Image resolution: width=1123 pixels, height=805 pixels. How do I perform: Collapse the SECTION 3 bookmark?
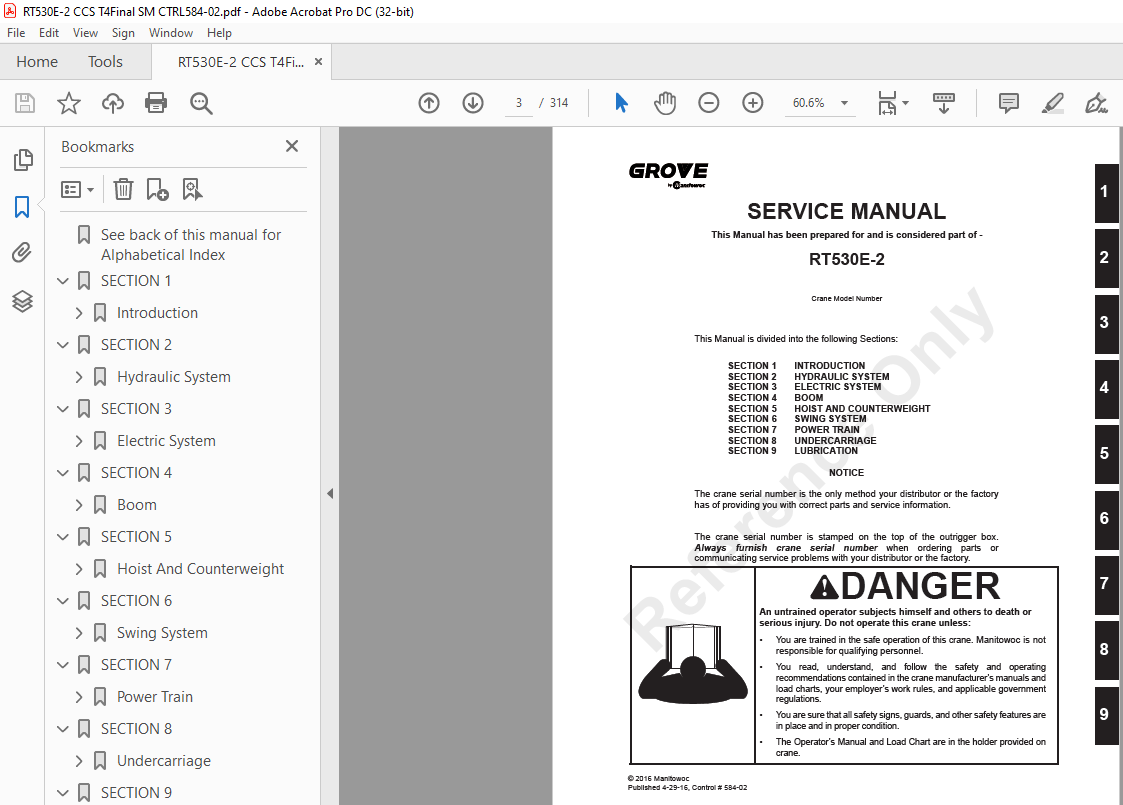coord(63,409)
